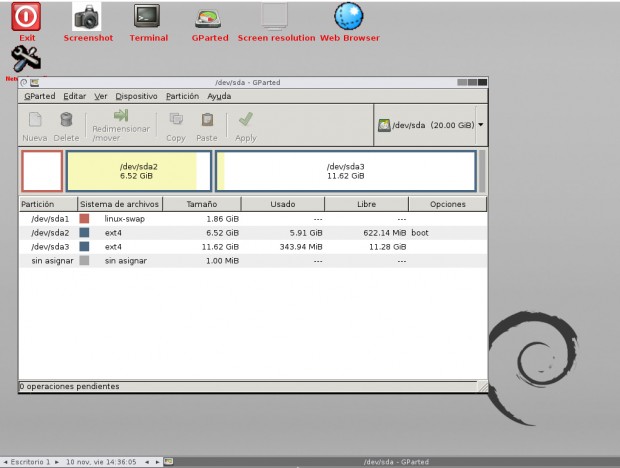Click the Paste toolbar icon

tap(207, 119)
